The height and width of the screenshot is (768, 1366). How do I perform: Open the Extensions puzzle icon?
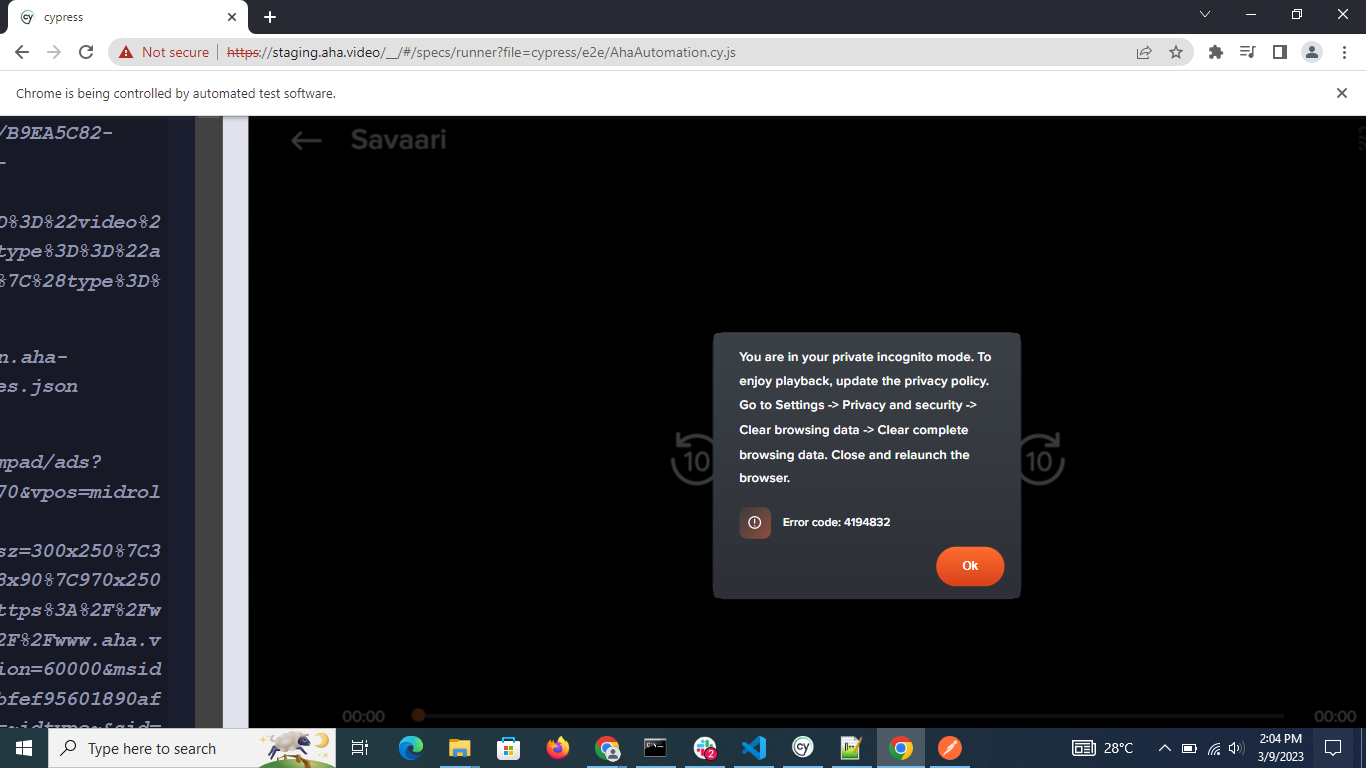[x=1216, y=52]
